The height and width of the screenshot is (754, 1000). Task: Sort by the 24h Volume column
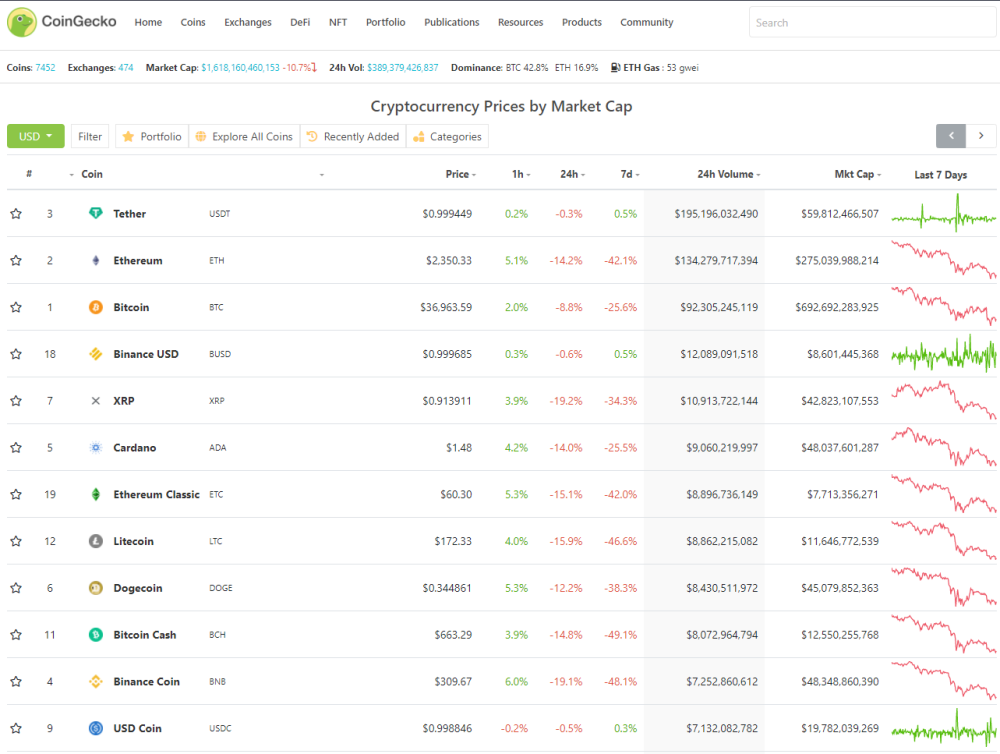point(725,174)
